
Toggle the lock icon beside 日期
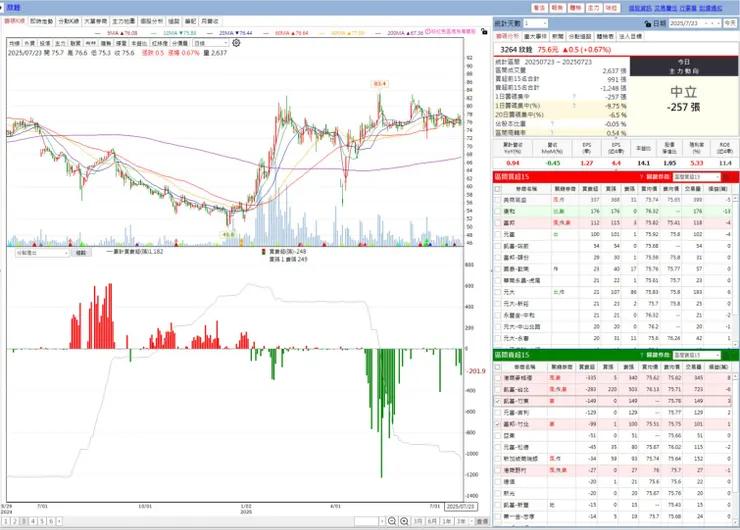click(648, 23)
